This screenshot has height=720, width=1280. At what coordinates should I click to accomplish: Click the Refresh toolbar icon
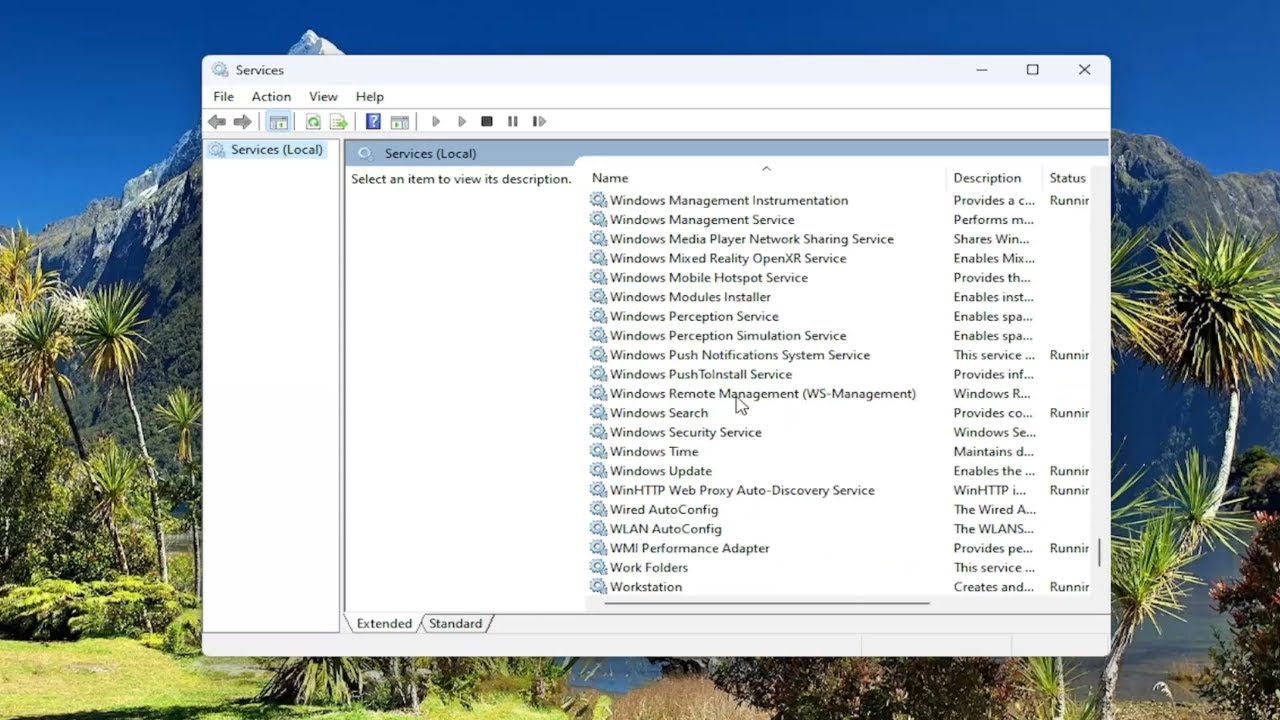coord(313,122)
